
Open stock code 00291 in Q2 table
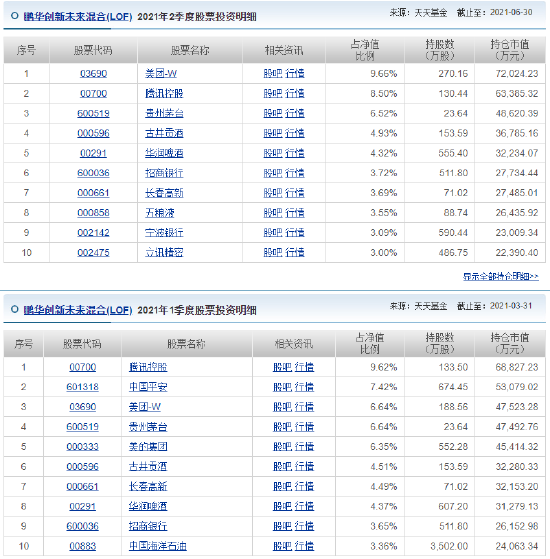[93, 153]
